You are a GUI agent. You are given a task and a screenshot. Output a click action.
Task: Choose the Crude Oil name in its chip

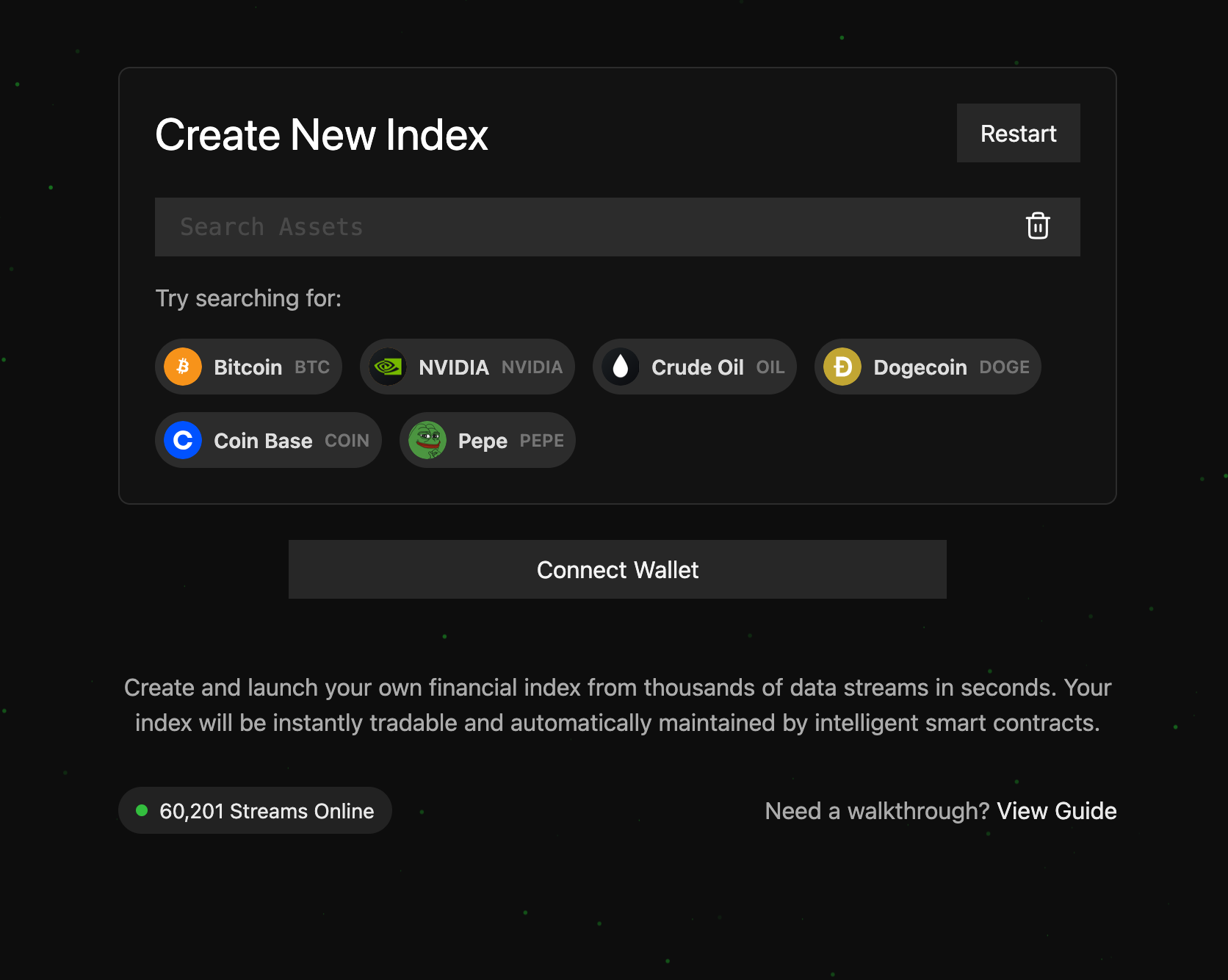[698, 367]
